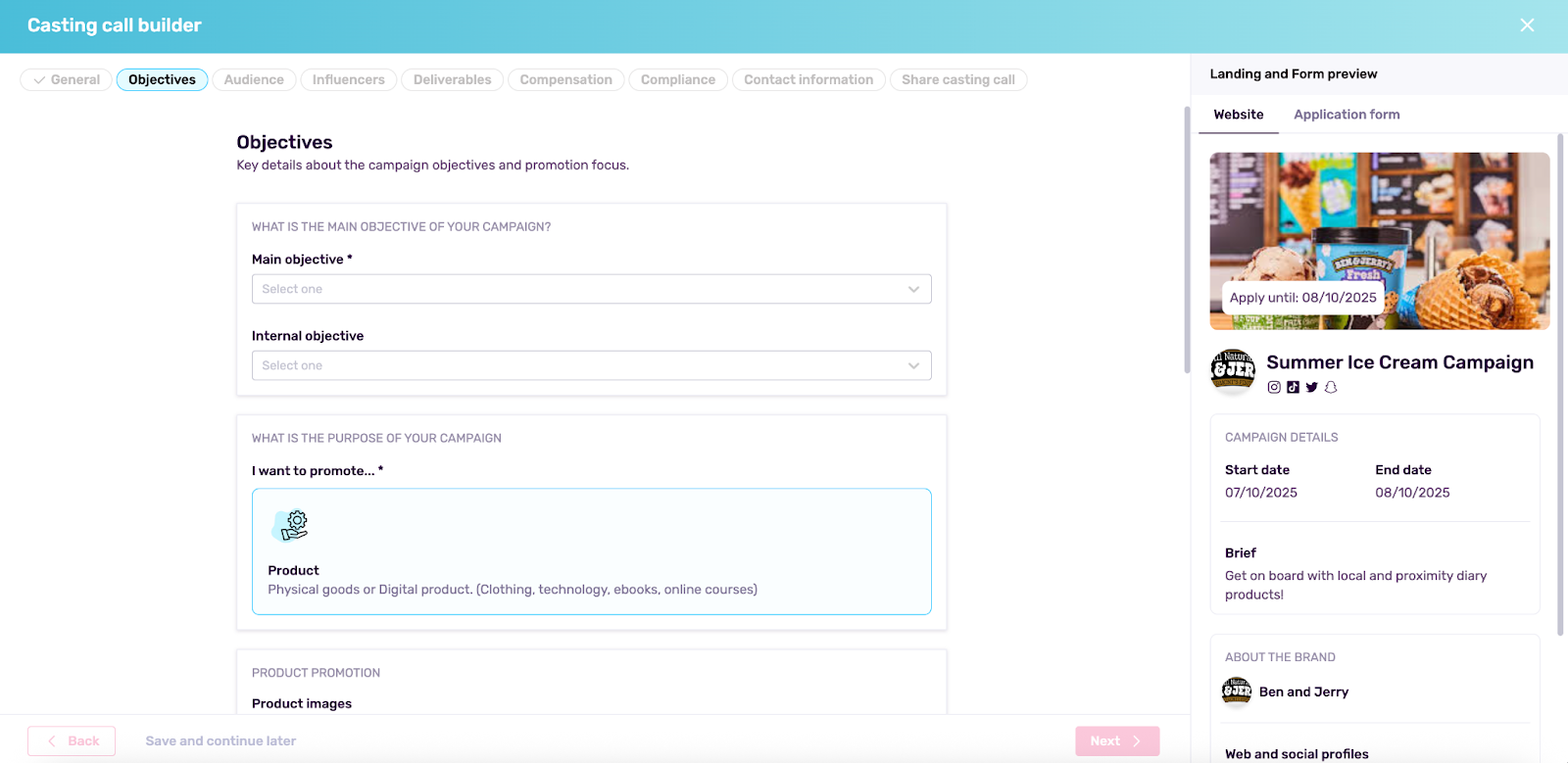Click the Product images label
This screenshot has width=1568, height=763.
click(x=302, y=703)
